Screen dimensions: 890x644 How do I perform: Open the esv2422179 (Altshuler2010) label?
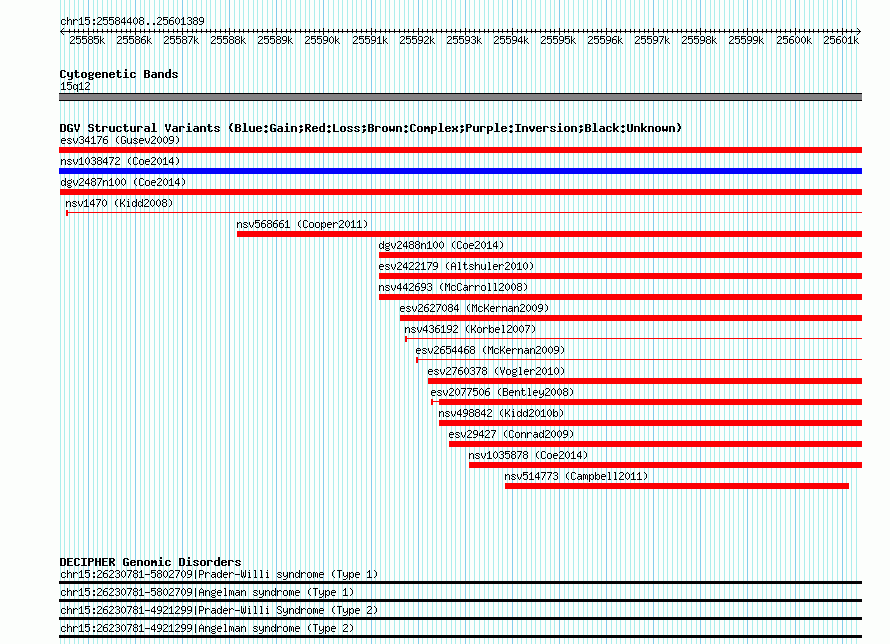coord(456,266)
